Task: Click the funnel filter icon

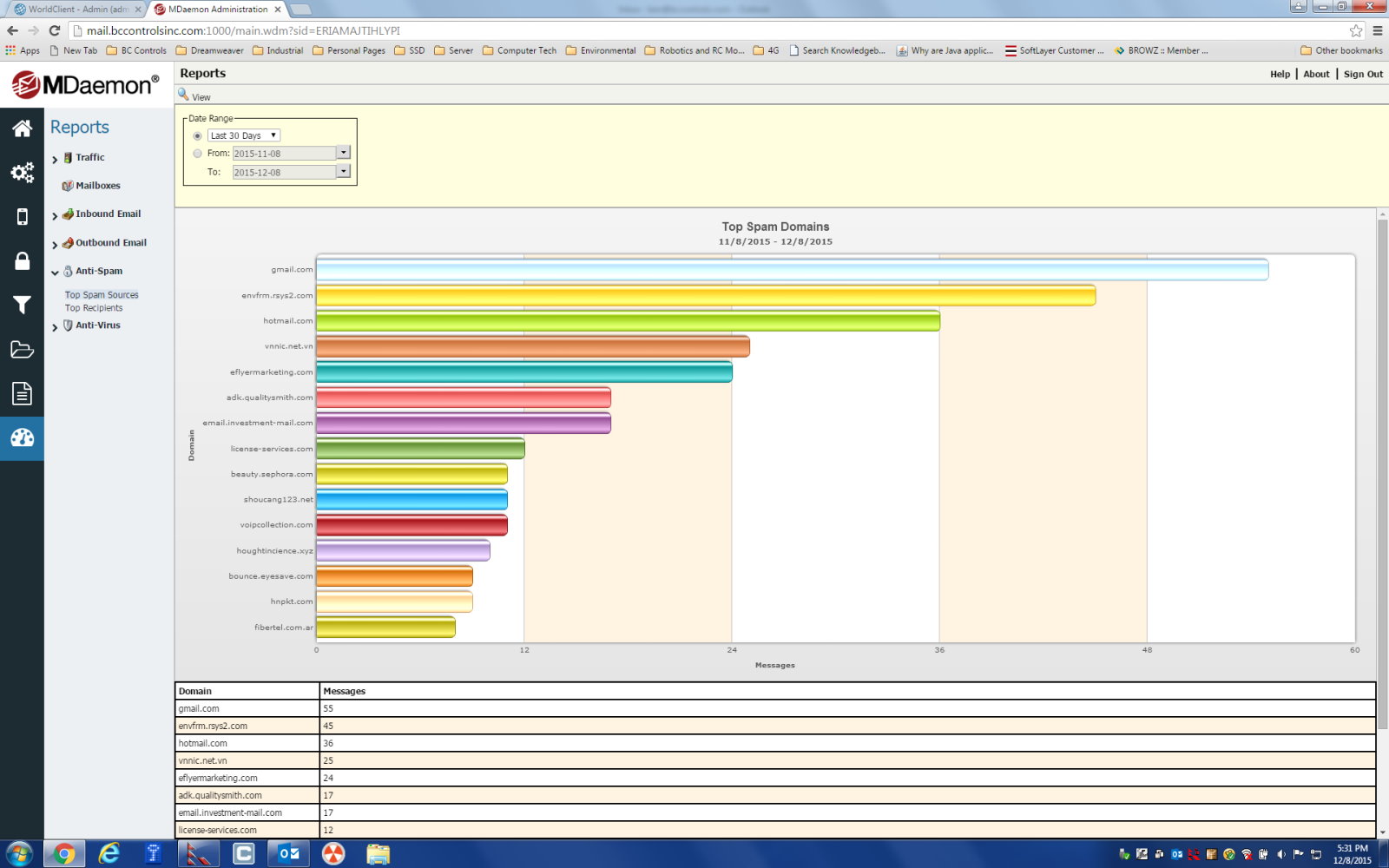Action: click(22, 306)
